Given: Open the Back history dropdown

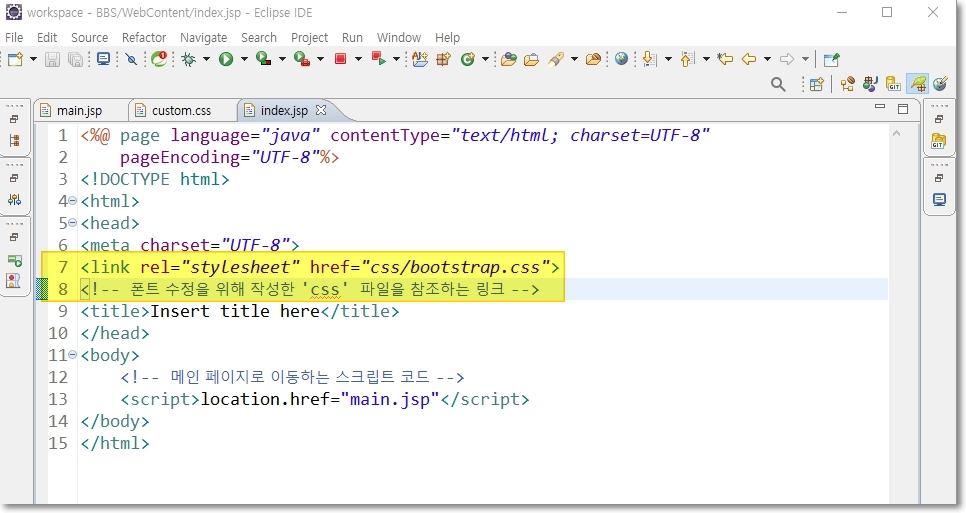Looking at the screenshot, I should (x=767, y=59).
